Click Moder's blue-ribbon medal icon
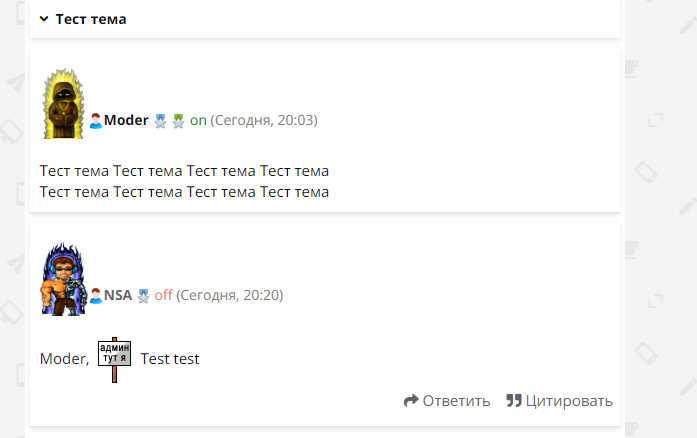 (160, 121)
